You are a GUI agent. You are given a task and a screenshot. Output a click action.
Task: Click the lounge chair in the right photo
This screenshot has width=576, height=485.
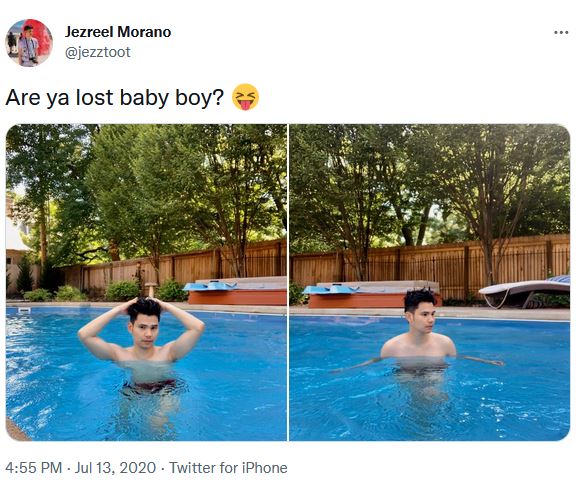pyautogui.click(x=525, y=292)
